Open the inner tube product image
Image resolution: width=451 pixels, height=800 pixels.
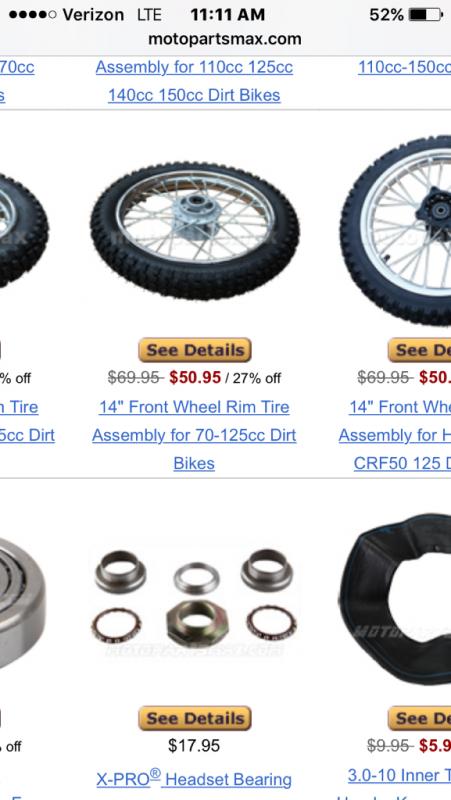[395, 598]
